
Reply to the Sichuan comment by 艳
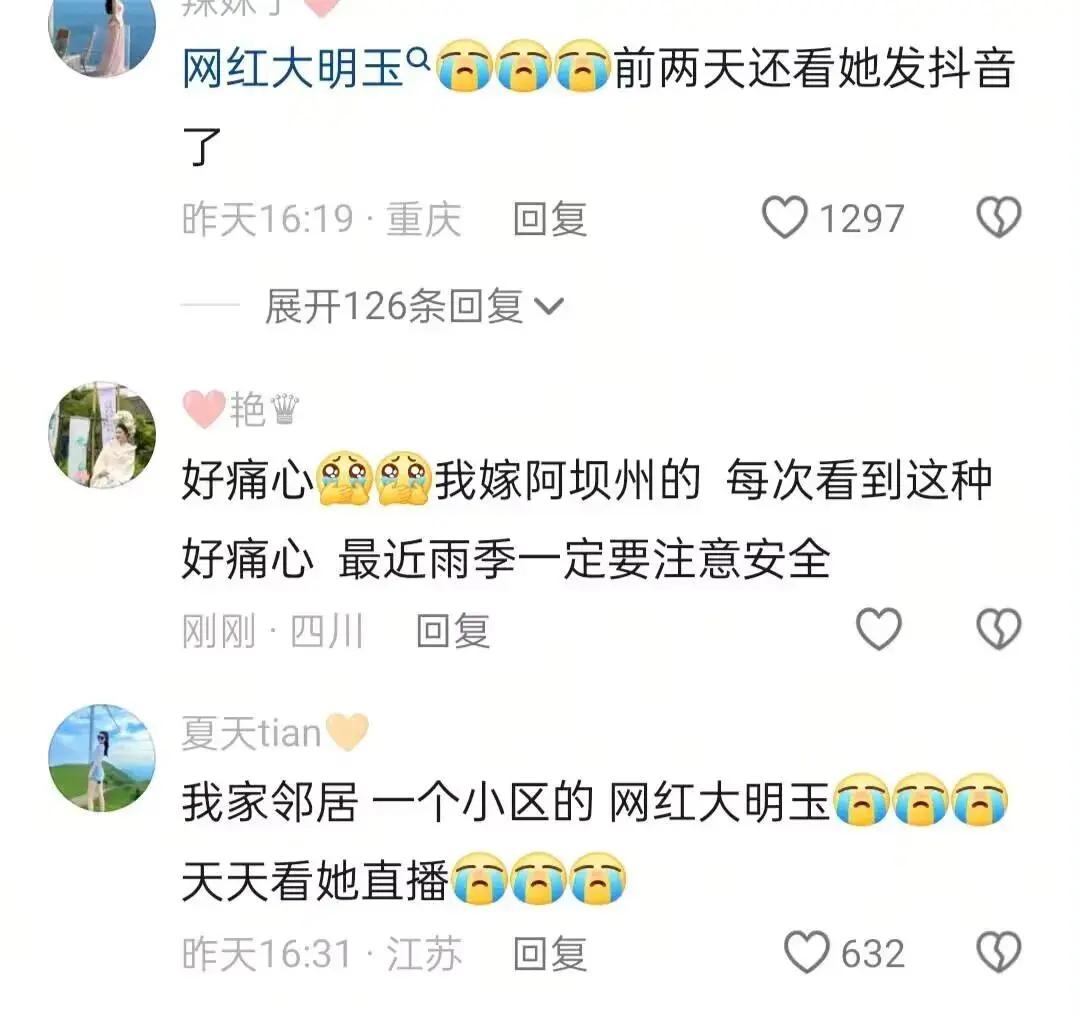[453, 630]
